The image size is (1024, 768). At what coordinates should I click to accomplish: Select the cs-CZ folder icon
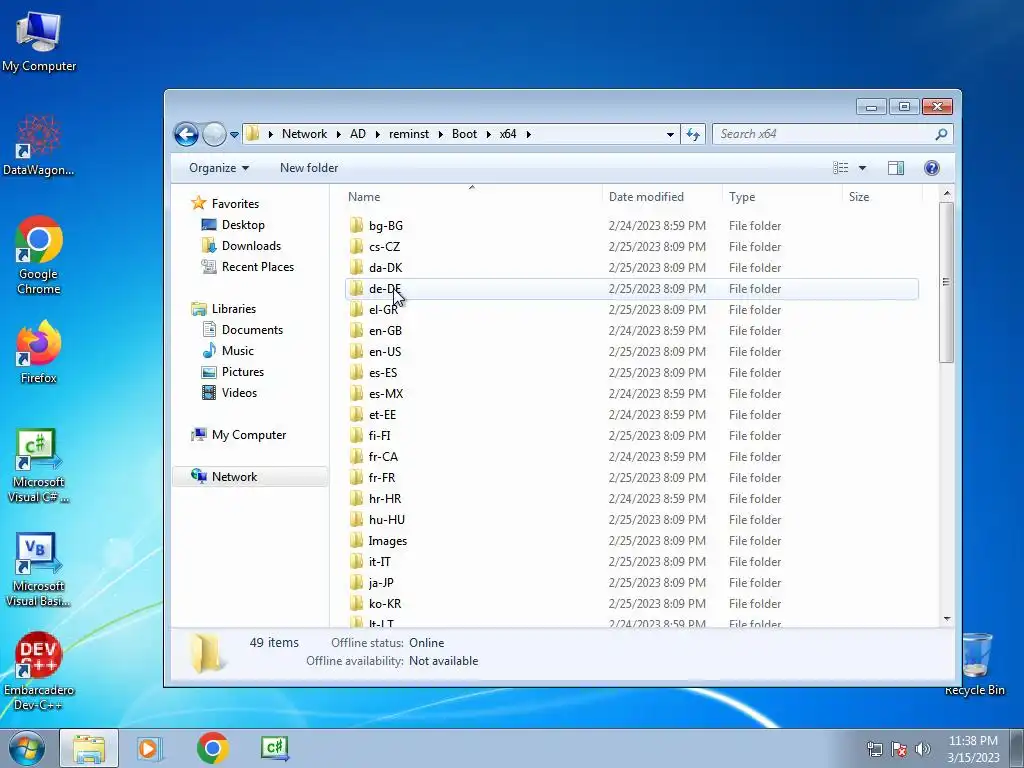point(356,246)
